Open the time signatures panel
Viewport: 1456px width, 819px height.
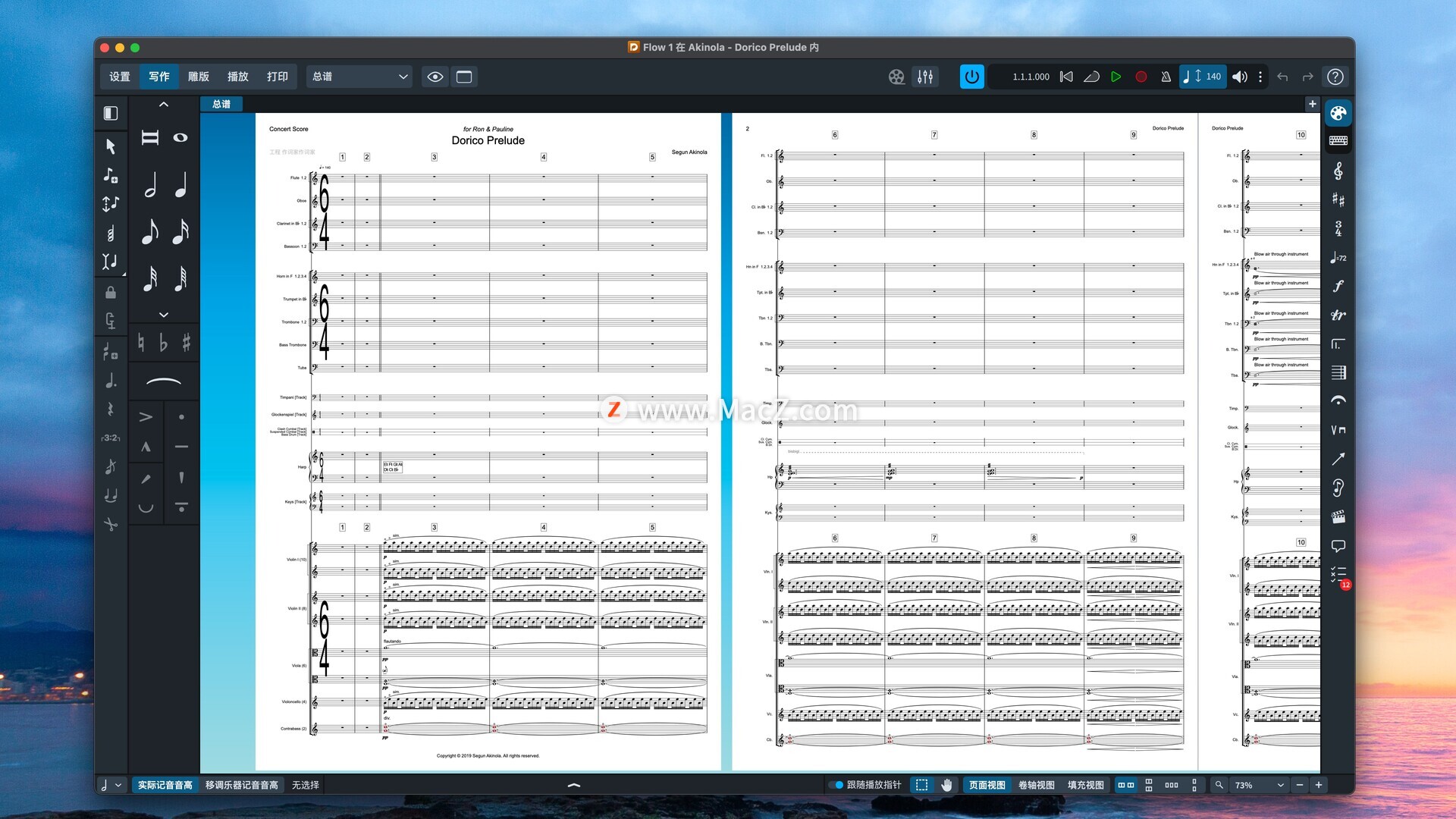coord(1338,228)
